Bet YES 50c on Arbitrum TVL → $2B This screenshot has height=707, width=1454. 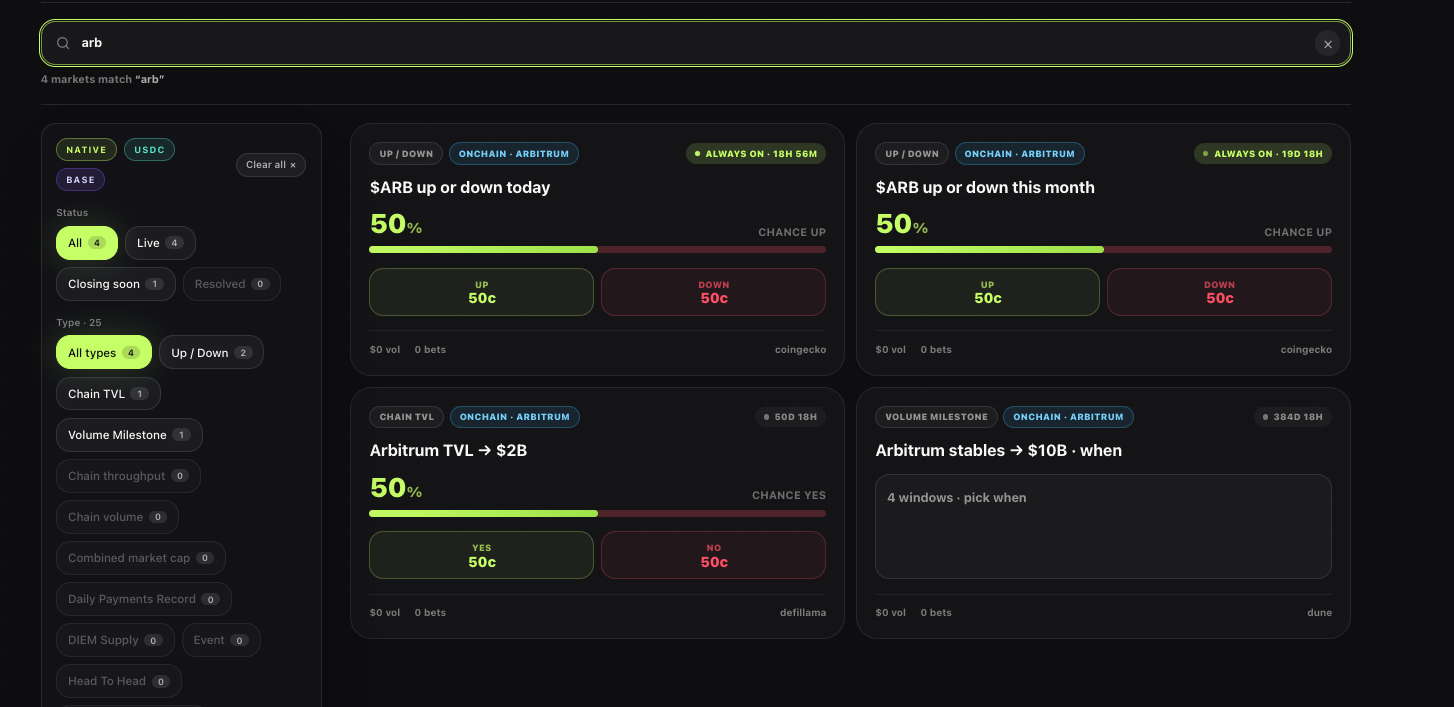pyautogui.click(x=481, y=555)
